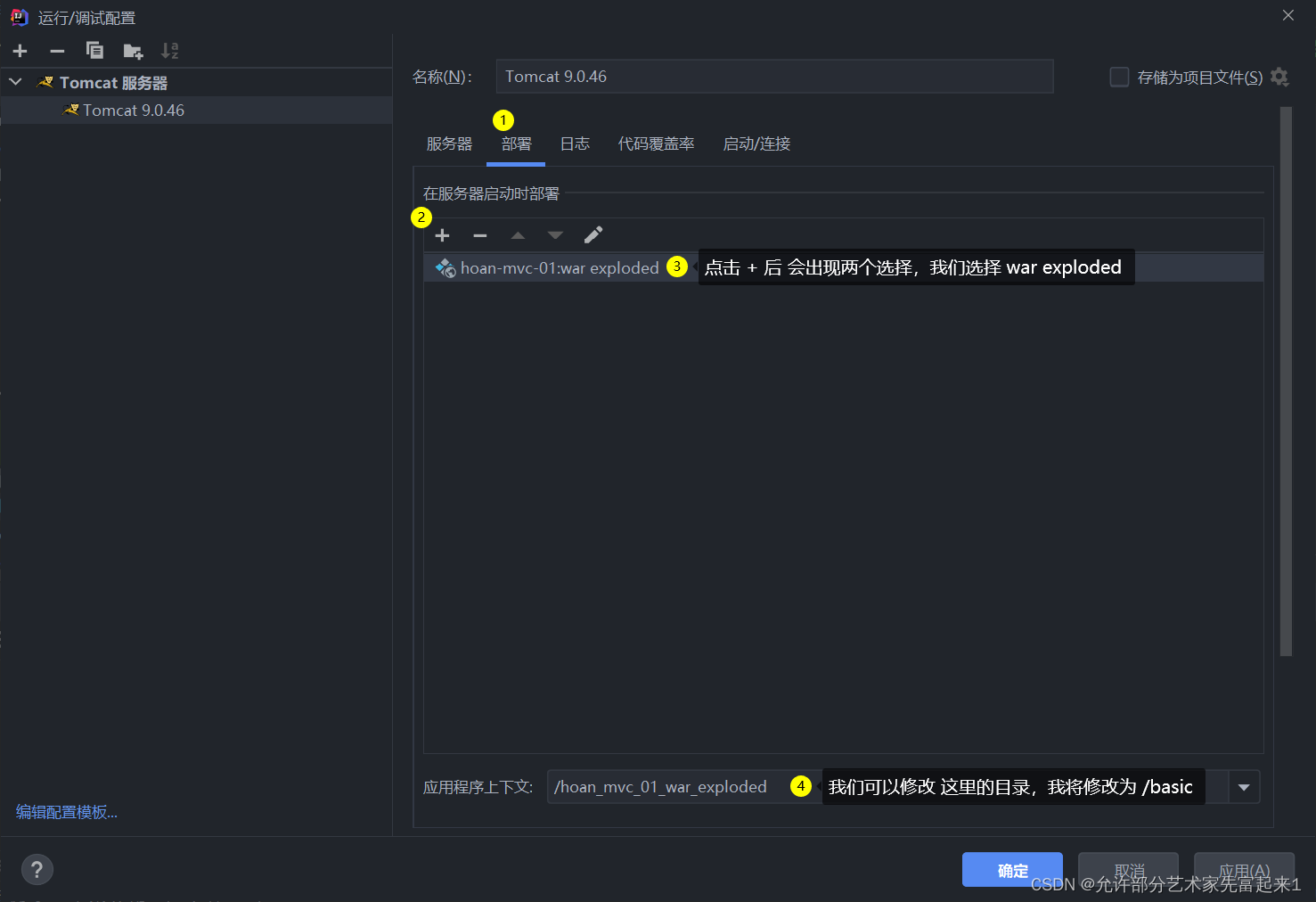This screenshot has width=1316, height=902.
Task: Close the 运行/调试配置 dialog
Action: [1288, 15]
